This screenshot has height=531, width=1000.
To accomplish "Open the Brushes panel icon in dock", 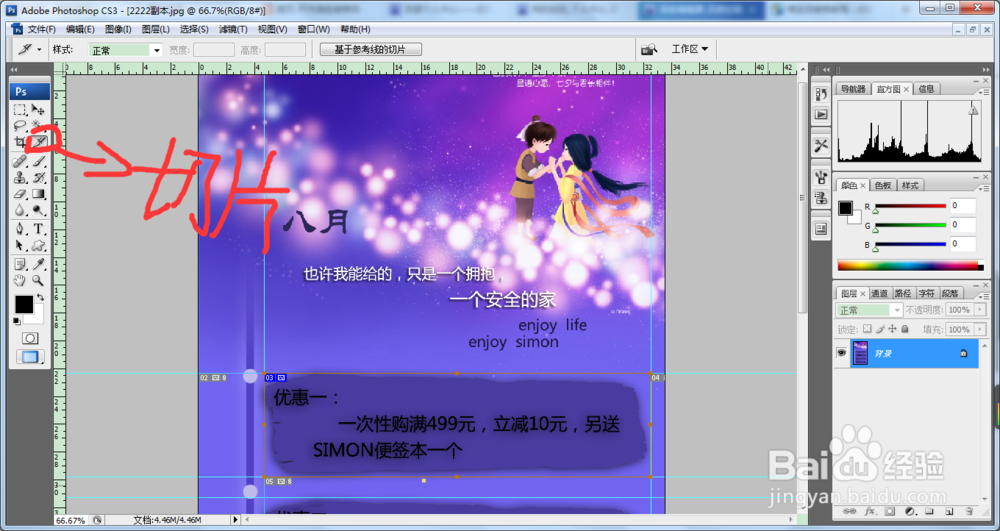I will pyautogui.click(x=821, y=177).
